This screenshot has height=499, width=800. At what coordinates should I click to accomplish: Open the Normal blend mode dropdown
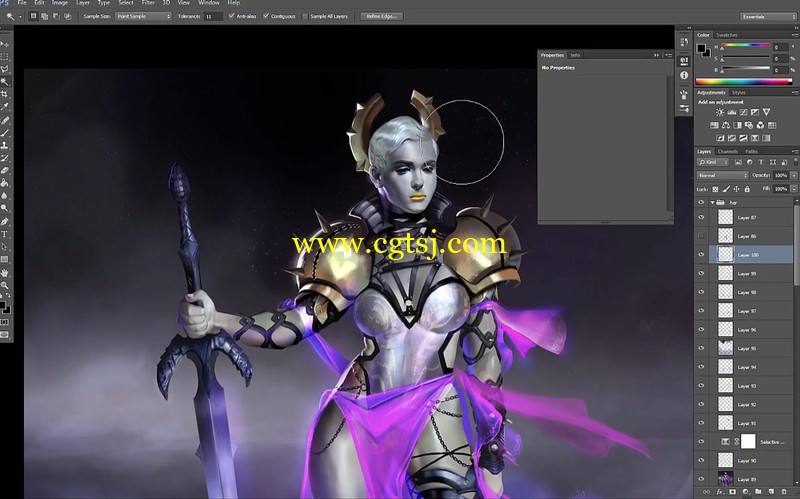tap(722, 176)
